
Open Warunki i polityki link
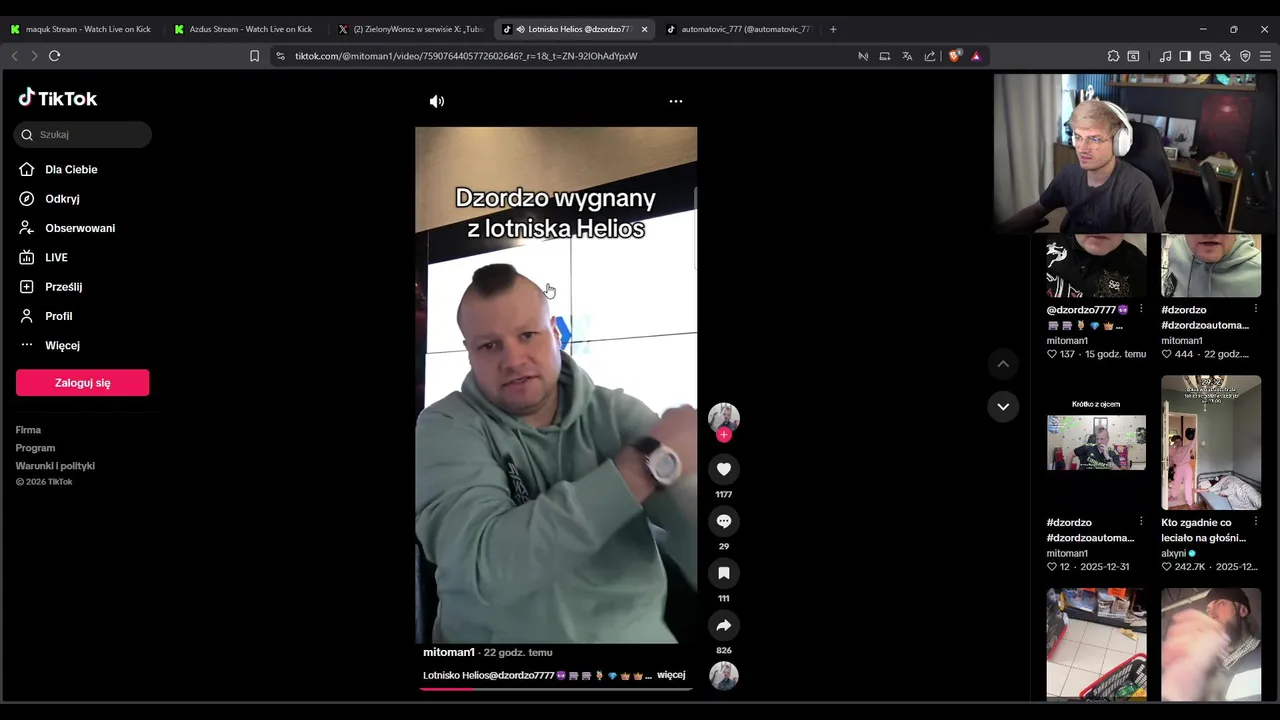(x=55, y=466)
